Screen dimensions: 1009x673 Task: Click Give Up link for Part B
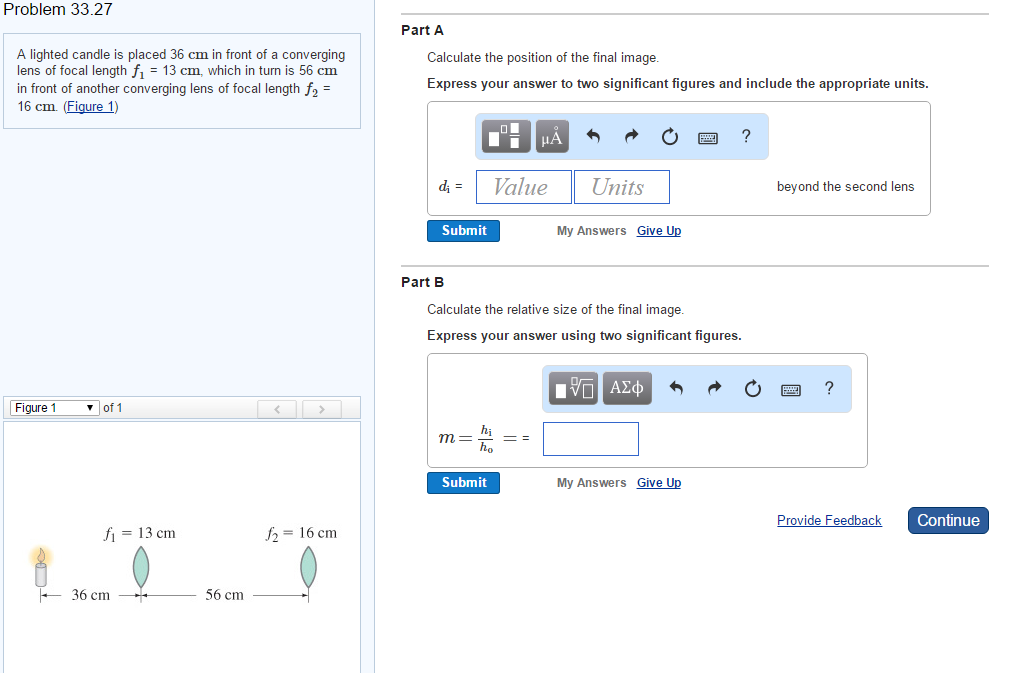click(x=658, y=483)
